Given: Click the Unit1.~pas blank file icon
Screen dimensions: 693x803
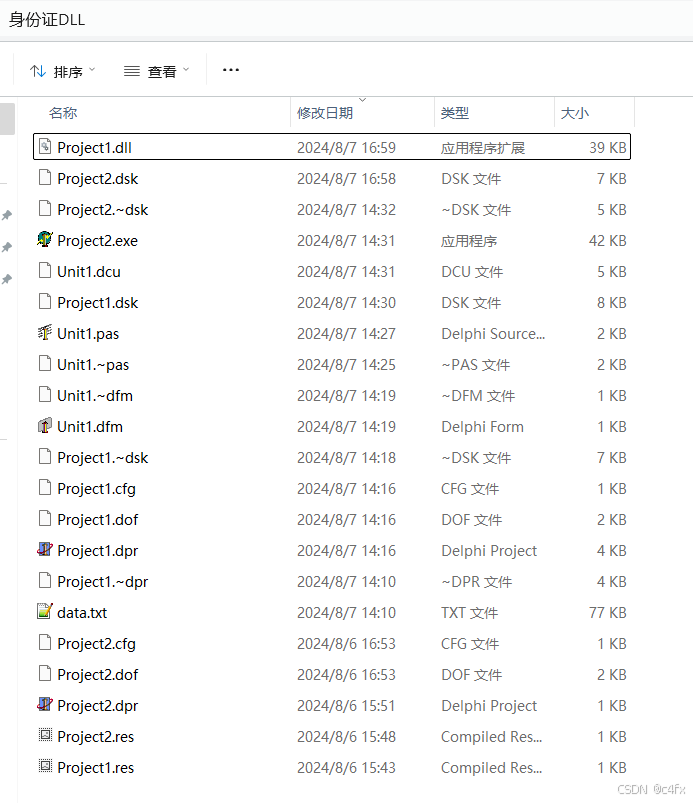Looking at the screenshot, I should click(x=45, y=364).
